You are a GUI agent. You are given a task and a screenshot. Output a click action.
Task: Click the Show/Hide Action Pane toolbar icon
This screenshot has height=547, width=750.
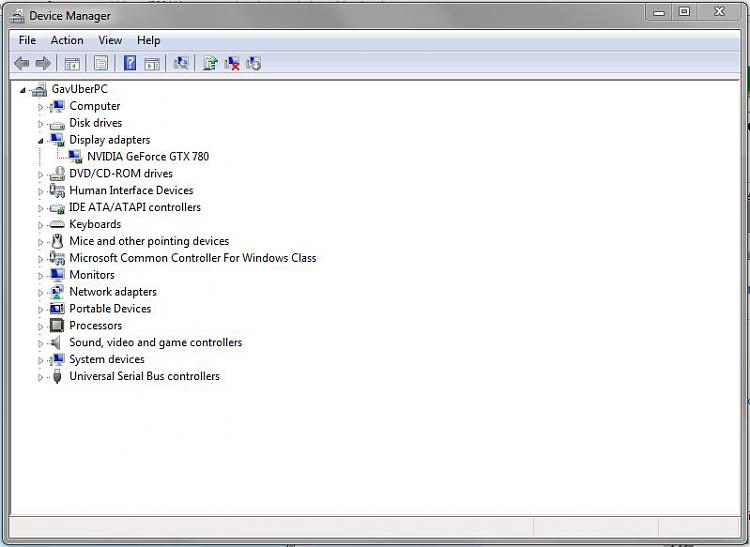(152, 63)
